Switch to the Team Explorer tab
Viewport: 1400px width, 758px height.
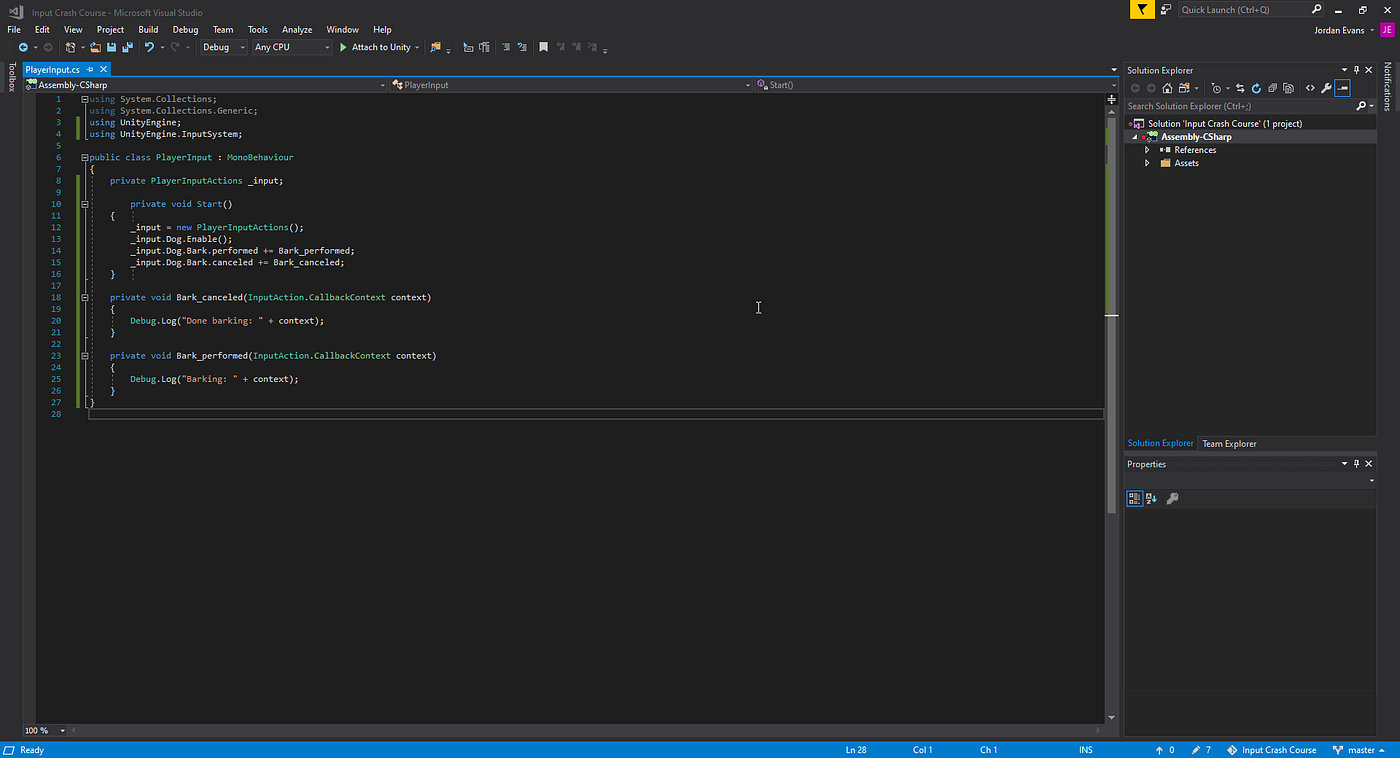pos(1229,444)
